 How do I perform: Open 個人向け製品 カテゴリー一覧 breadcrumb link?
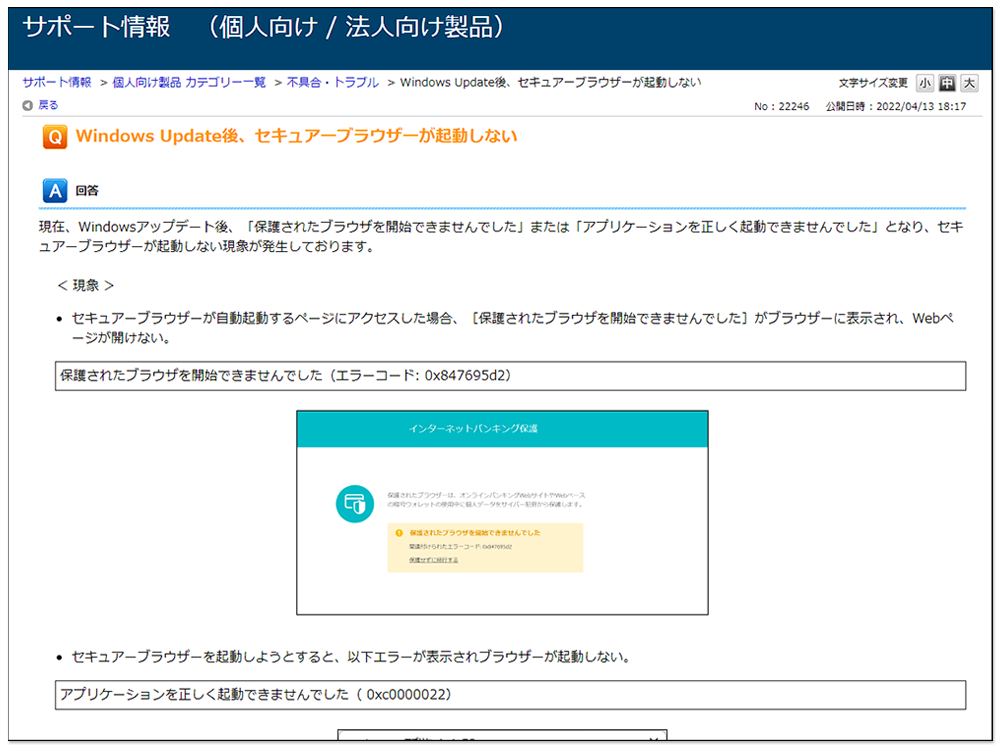pyautogui.click(x=189, y=82)
